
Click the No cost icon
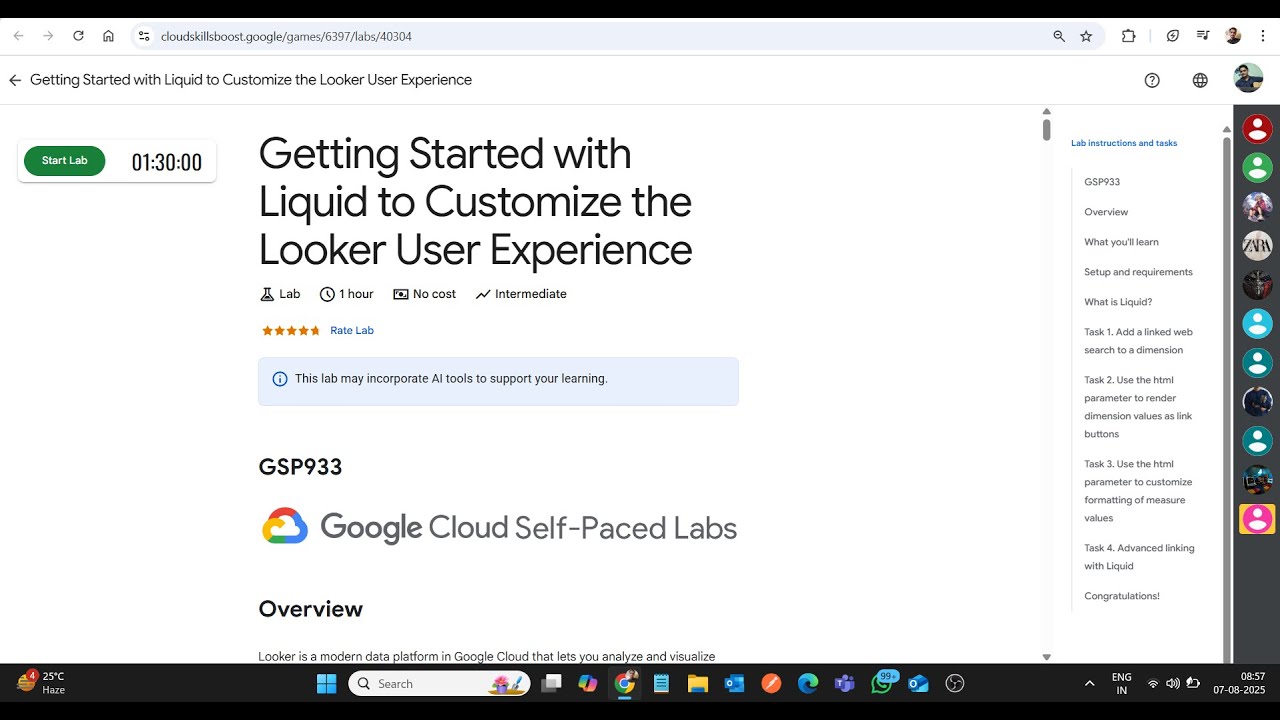(401, 294)
